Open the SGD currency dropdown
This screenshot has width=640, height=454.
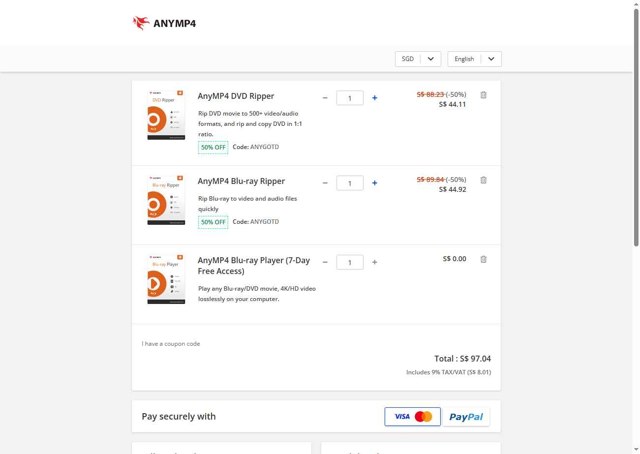point(418,59)
